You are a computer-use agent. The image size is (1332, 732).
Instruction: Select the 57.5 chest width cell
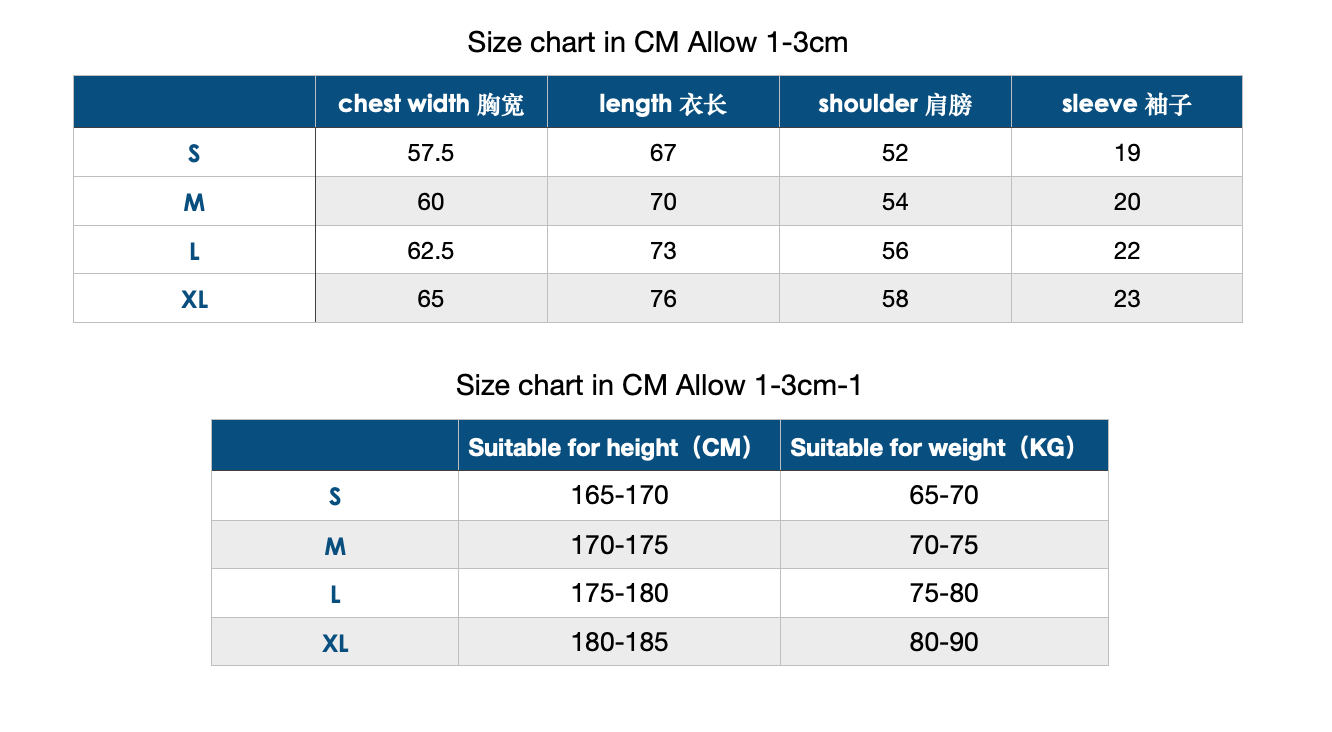(431, 153)
